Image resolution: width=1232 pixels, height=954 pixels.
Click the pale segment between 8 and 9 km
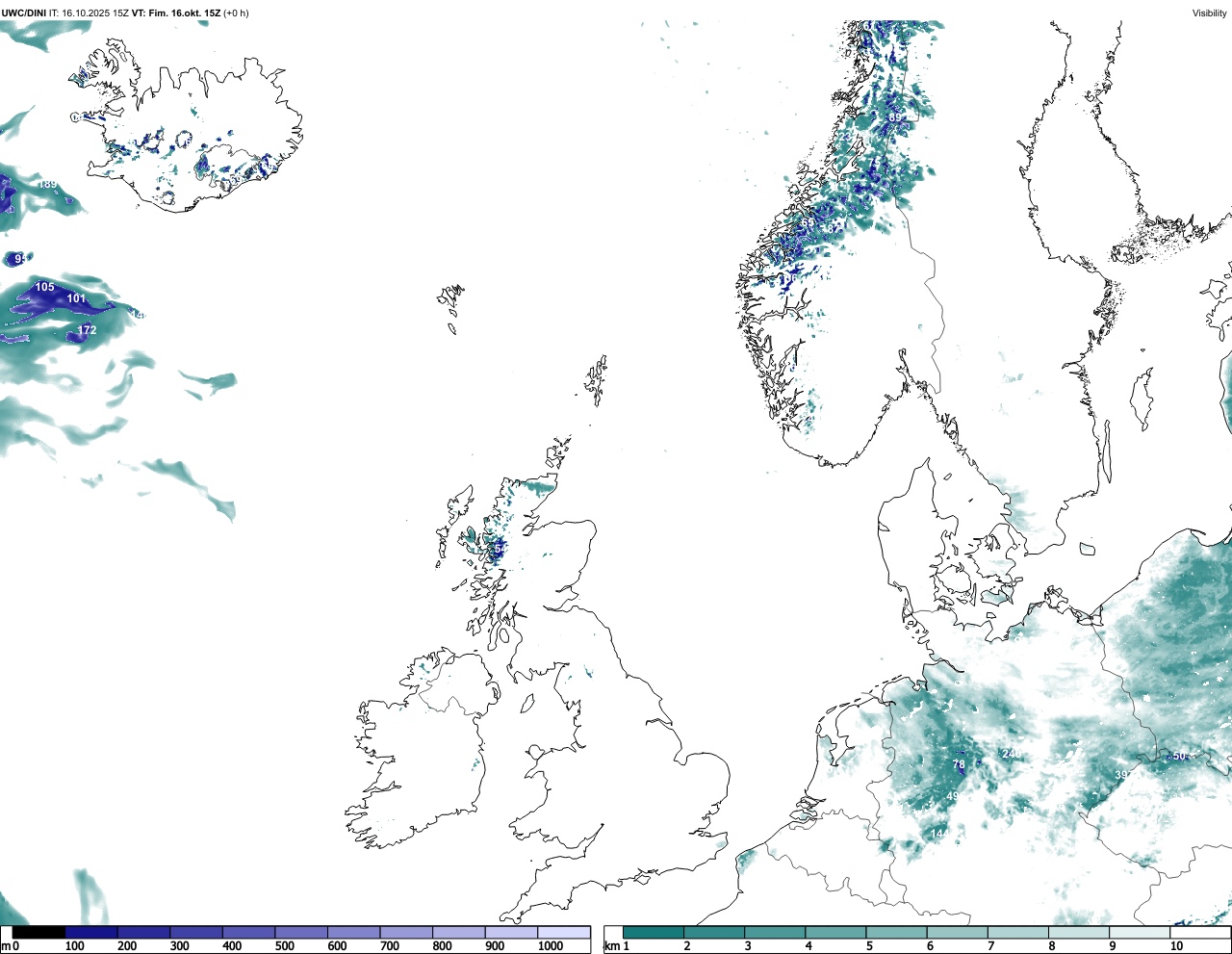[1078, 932]
